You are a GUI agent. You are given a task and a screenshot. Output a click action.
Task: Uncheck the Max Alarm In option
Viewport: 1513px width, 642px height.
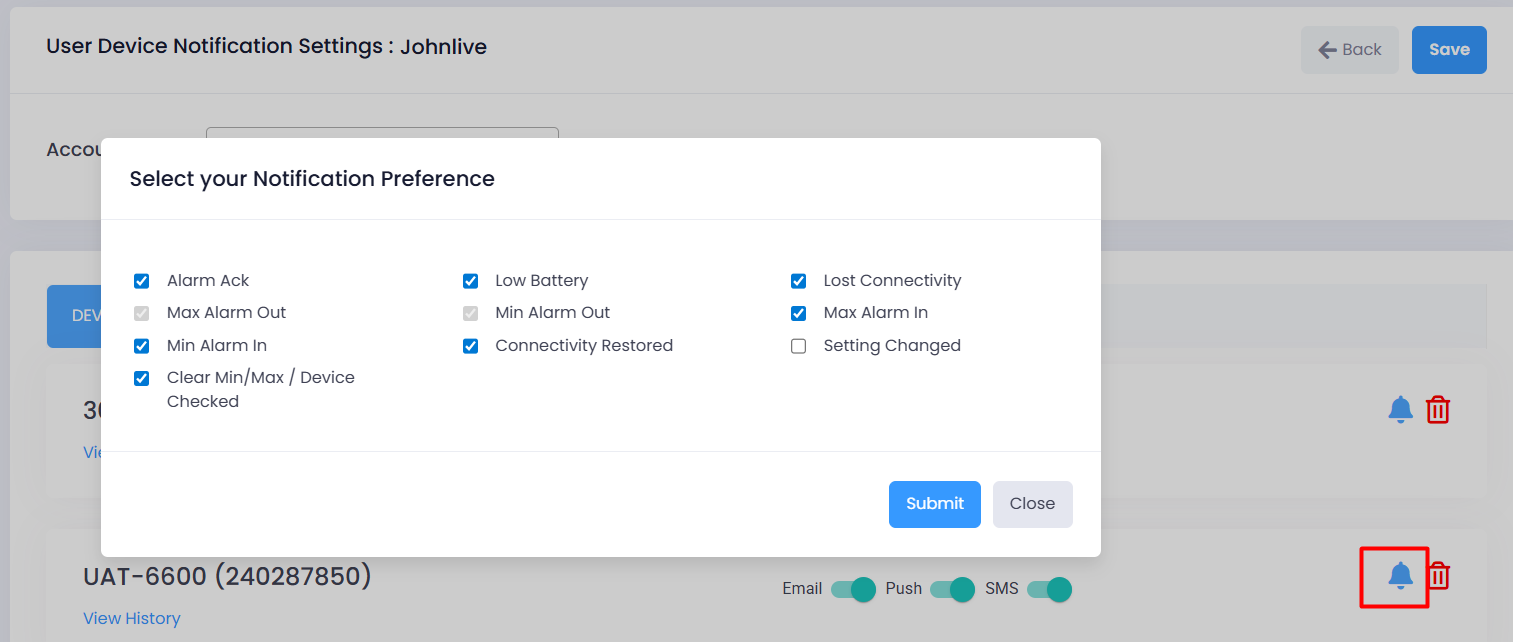(798, 313)
